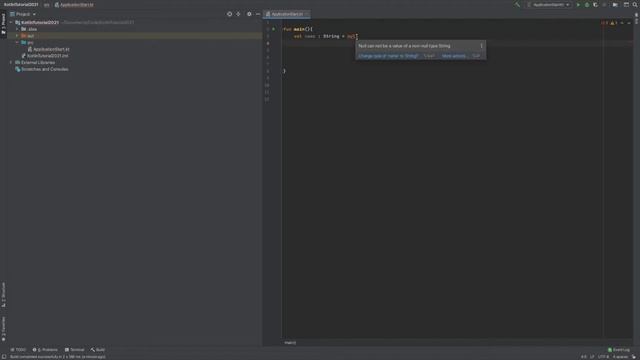Viewport: 640px width, 360px height.
Task: Open the run configuration dropdown
Action: pos(548,5)
